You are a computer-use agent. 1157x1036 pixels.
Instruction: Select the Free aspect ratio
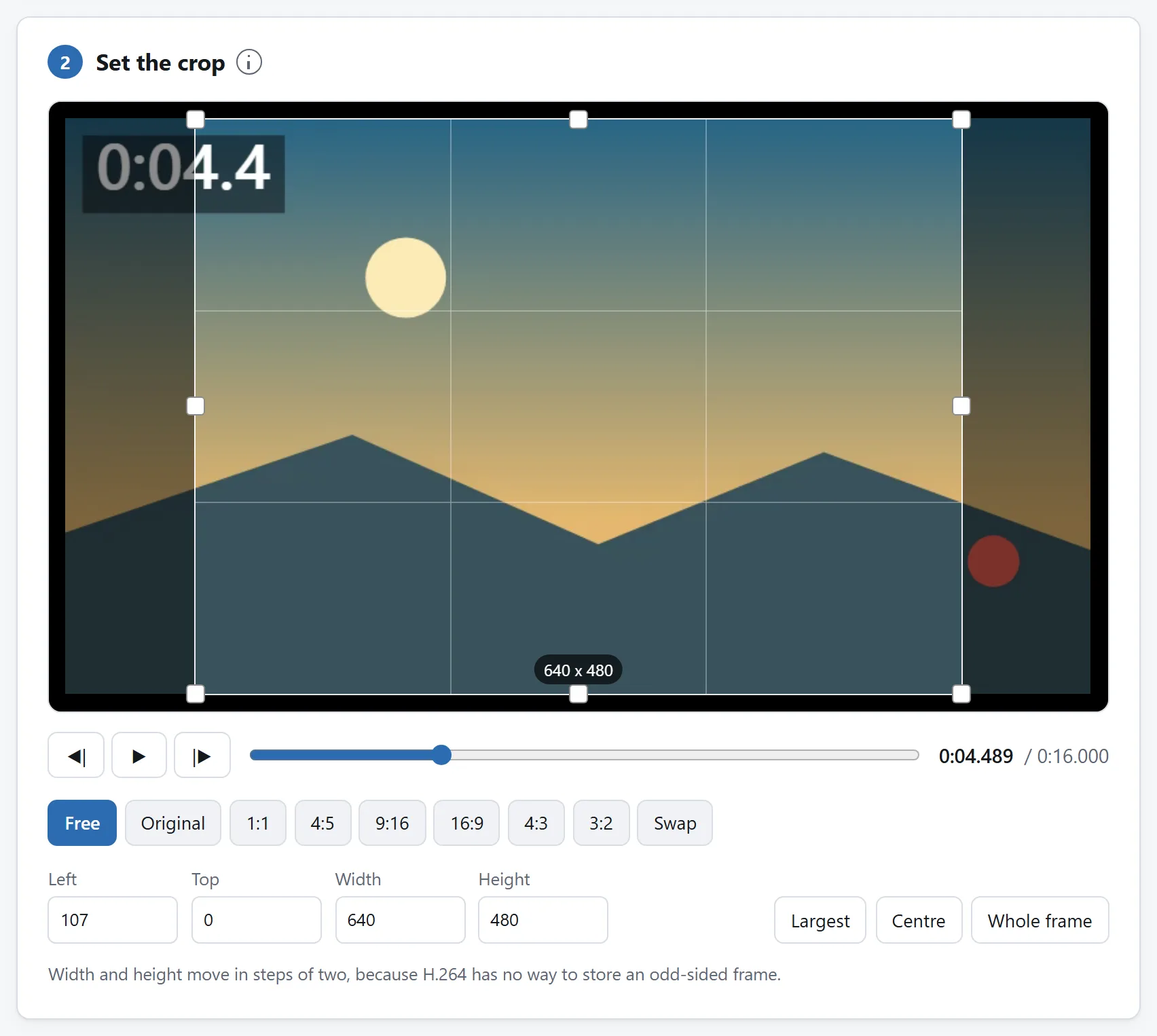[x=82, y=823]
